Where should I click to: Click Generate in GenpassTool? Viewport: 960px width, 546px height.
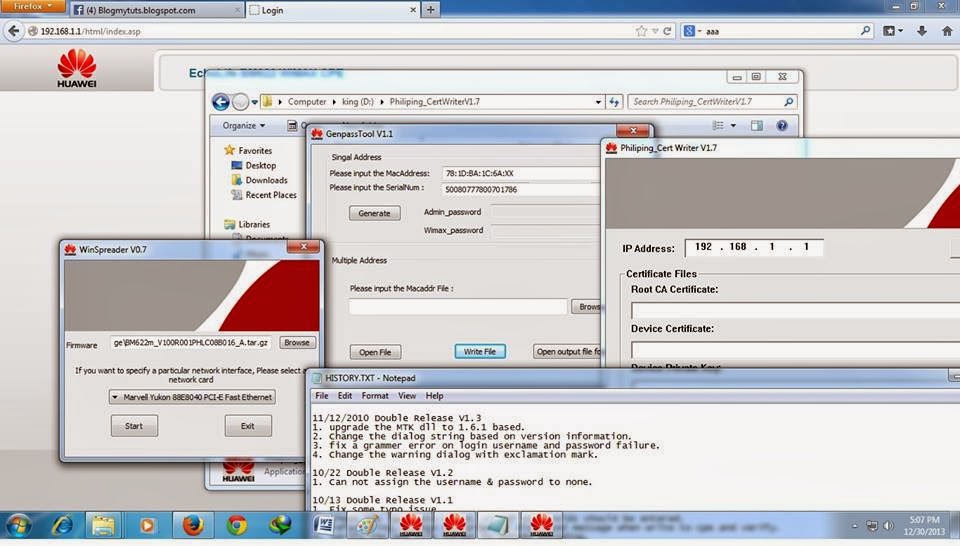tap(374, 213)
